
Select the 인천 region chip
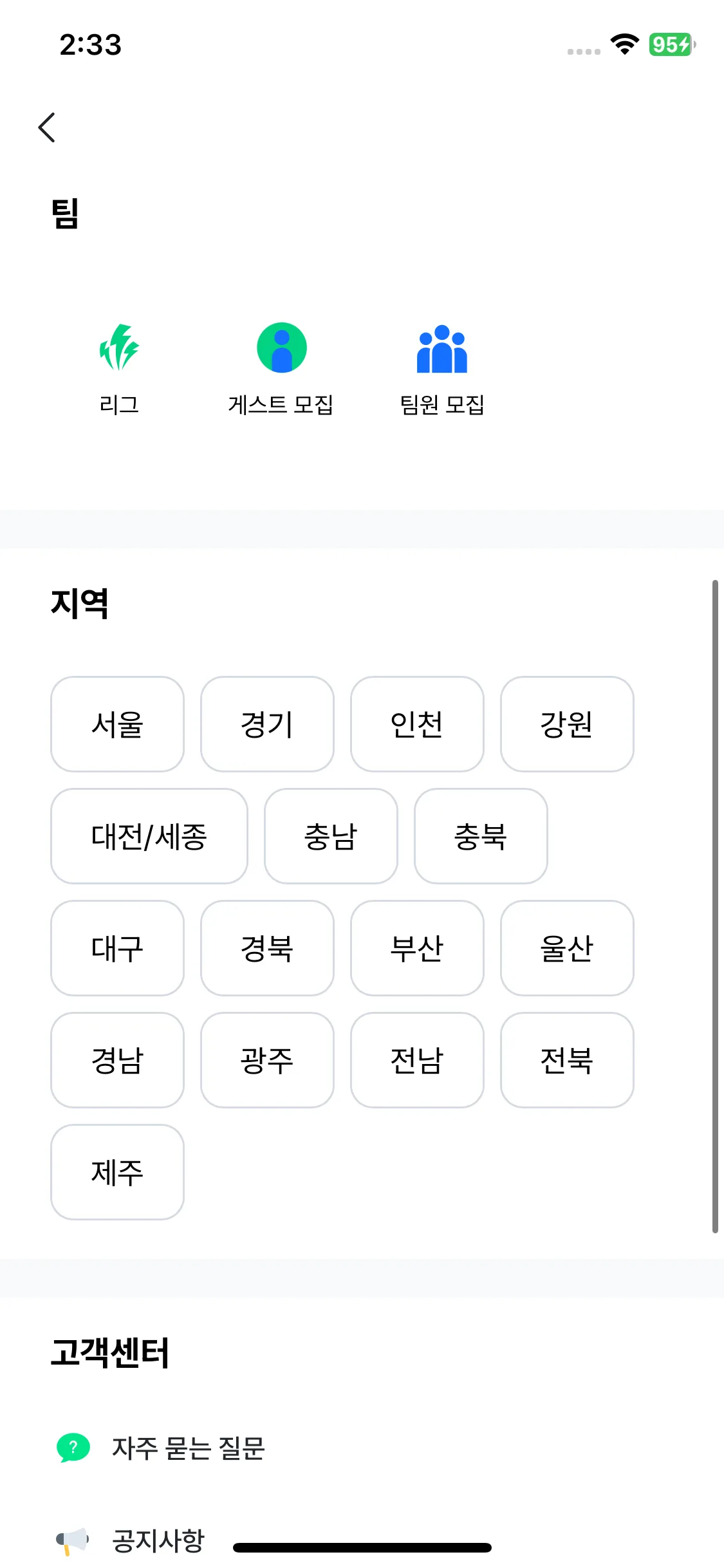pyautogui.click(x=417, y=724)
